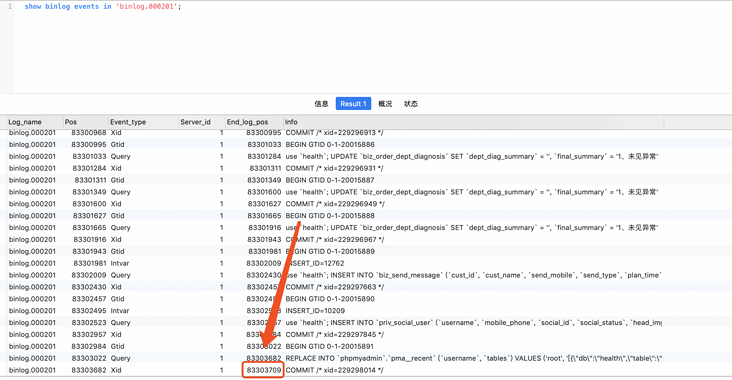Select Info cell 'COMMIT /* xid=229298014 */'
The width and height of the screenshot is (732, 380).
click(x=334, y=370)
